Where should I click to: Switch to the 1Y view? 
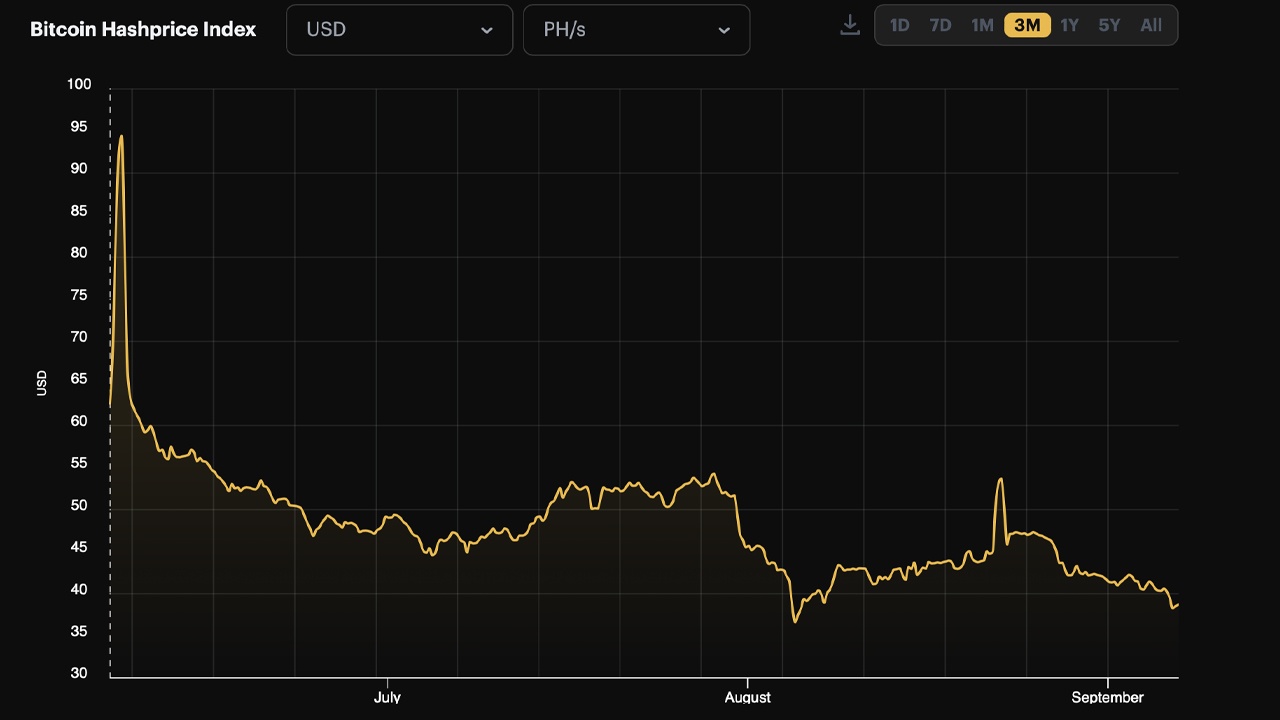point(1069,25)
